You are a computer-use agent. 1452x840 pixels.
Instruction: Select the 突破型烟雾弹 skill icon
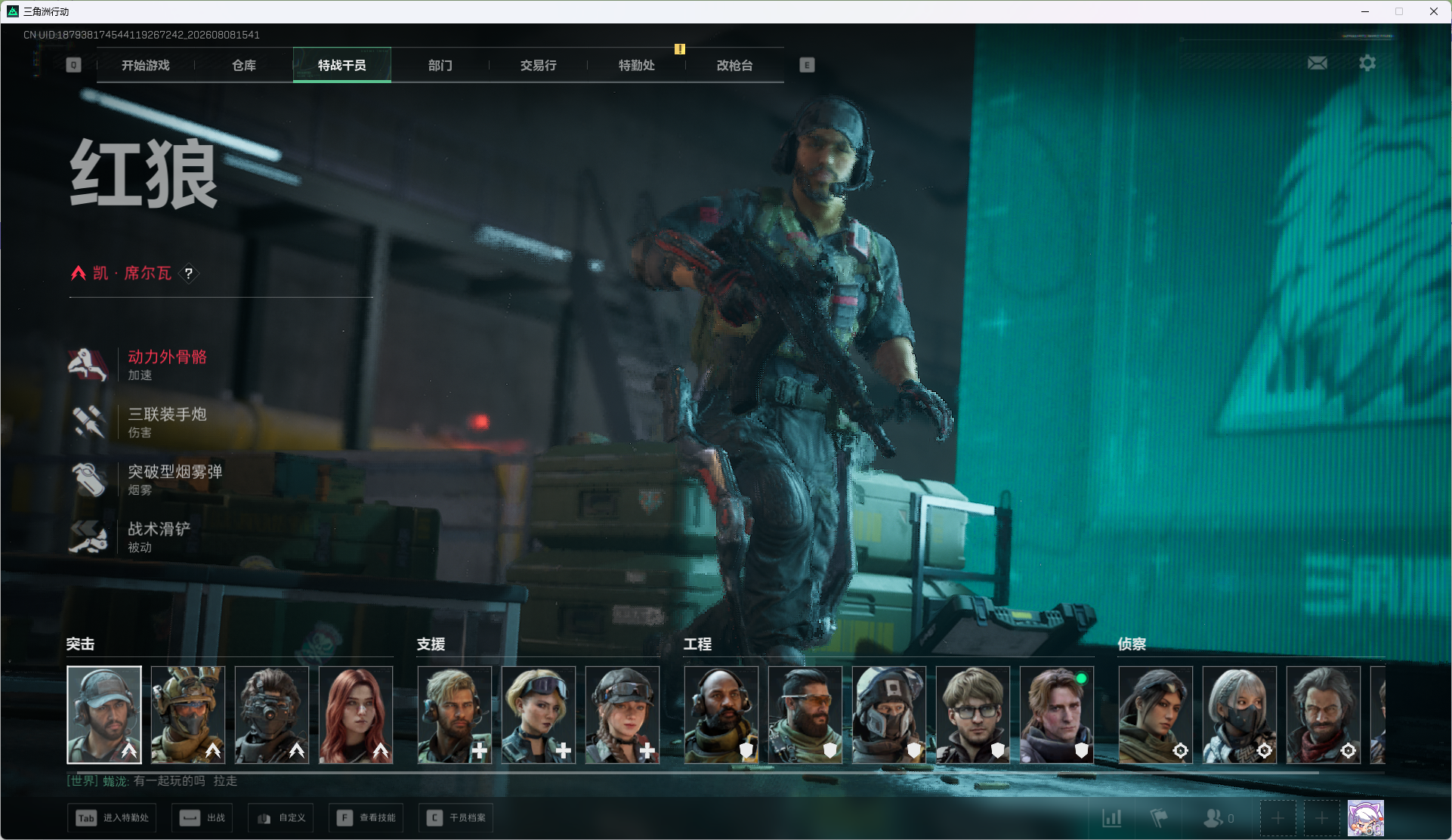tap(88, 480)
